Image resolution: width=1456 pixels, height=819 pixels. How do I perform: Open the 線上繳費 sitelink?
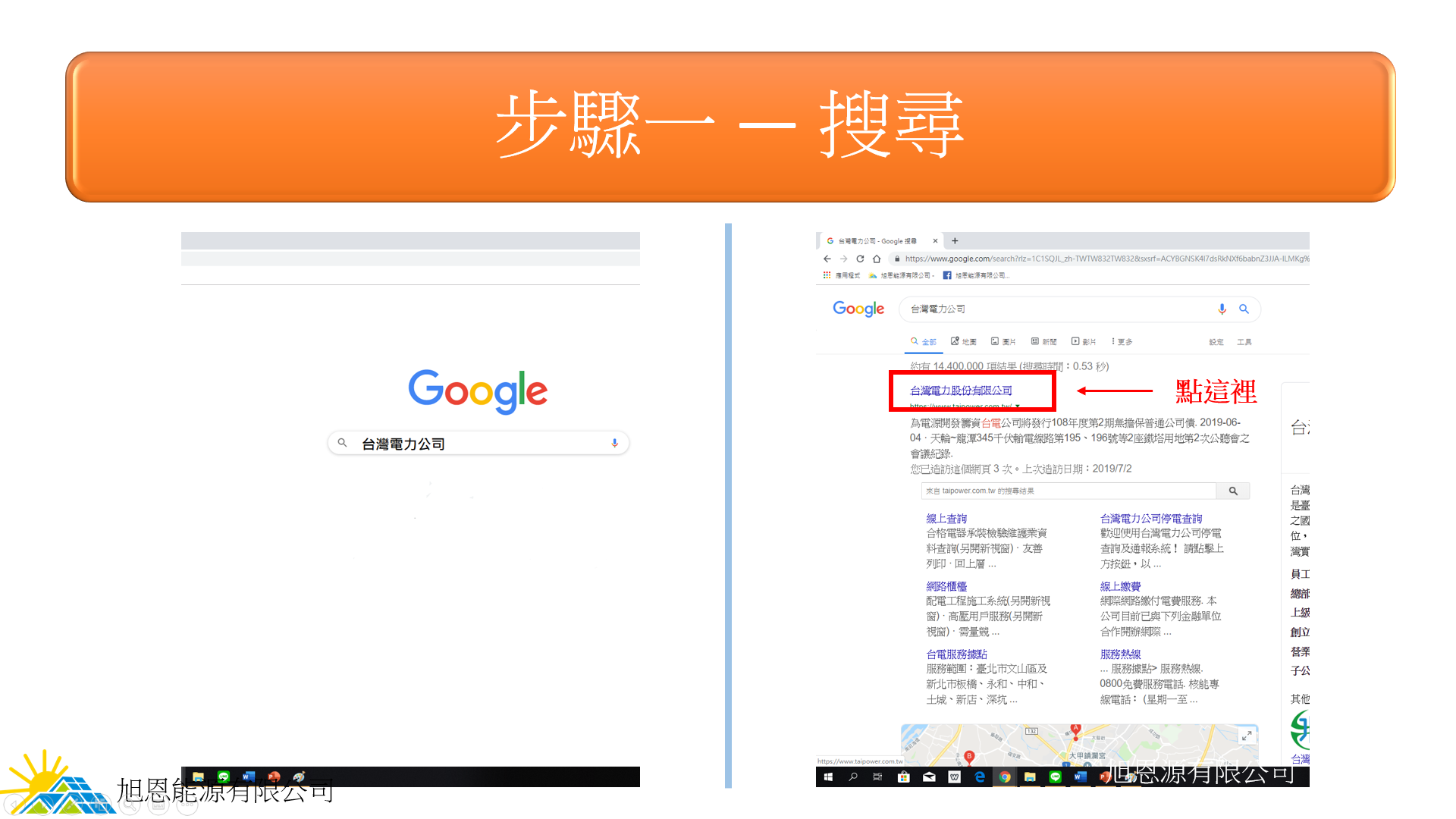coord(1120,586)
